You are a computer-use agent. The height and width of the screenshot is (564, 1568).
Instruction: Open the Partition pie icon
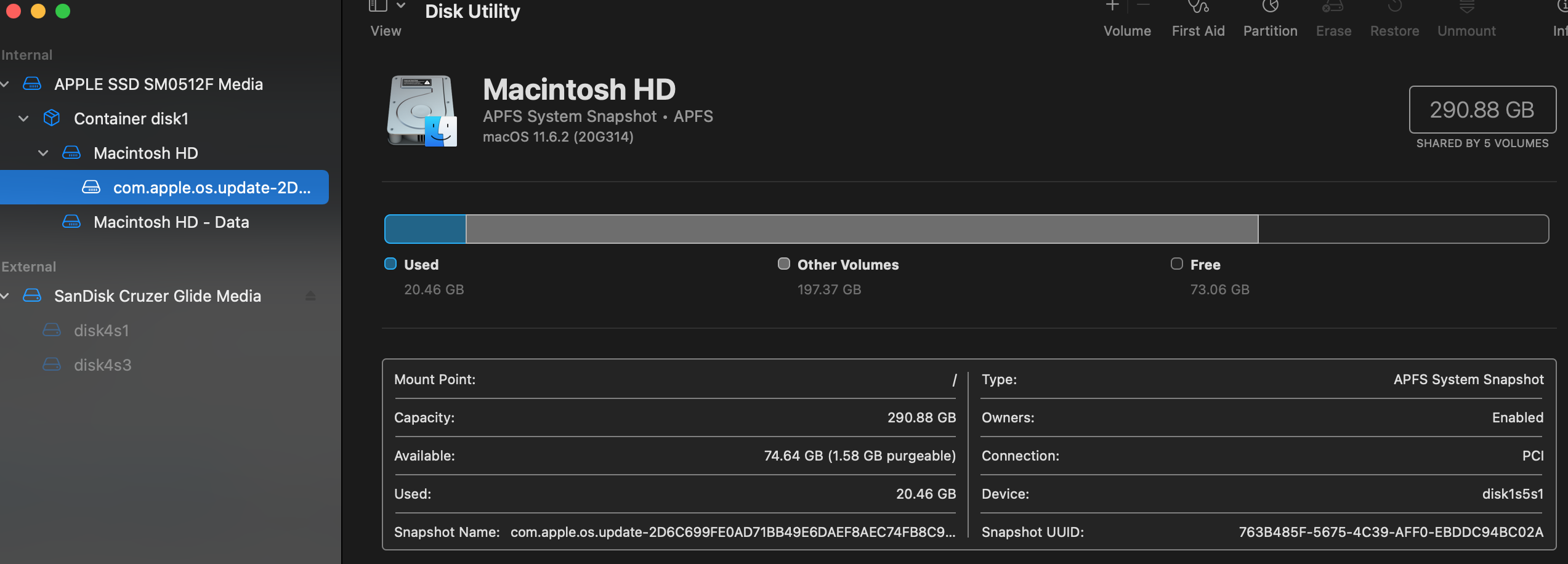[1270, 7]
